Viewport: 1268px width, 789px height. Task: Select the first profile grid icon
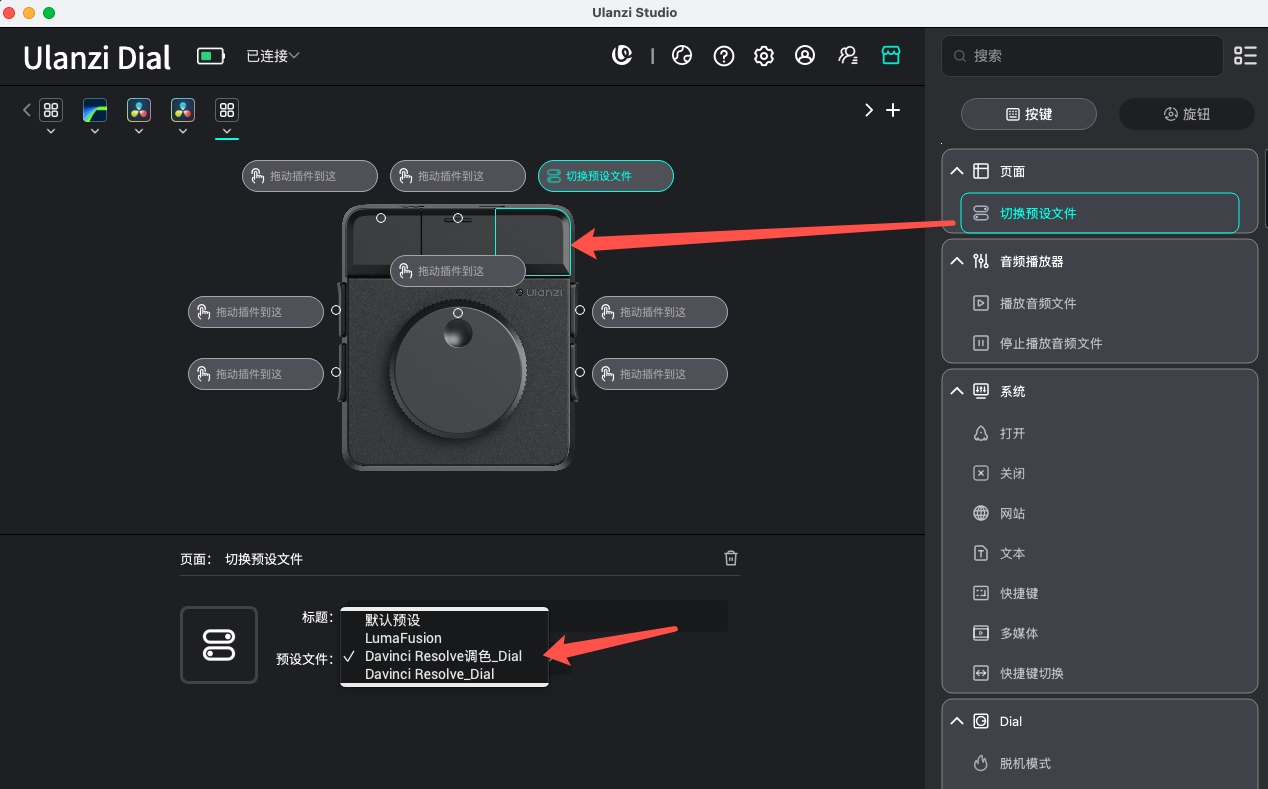click(51, 110)
